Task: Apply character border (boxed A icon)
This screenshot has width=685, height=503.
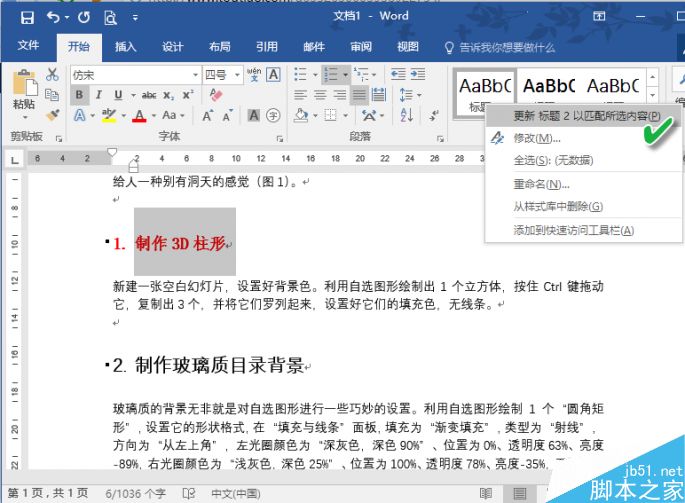Action: (x=274, y=75)
